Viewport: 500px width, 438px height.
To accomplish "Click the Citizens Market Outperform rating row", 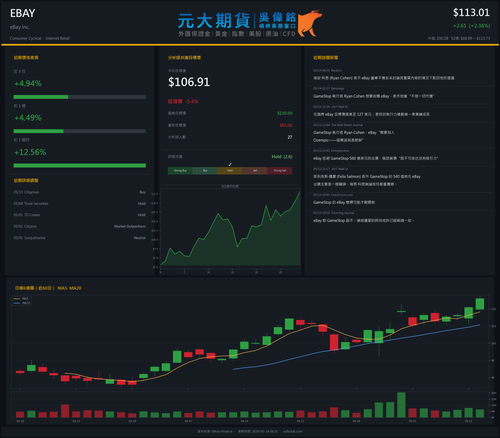I will (79, 226).
